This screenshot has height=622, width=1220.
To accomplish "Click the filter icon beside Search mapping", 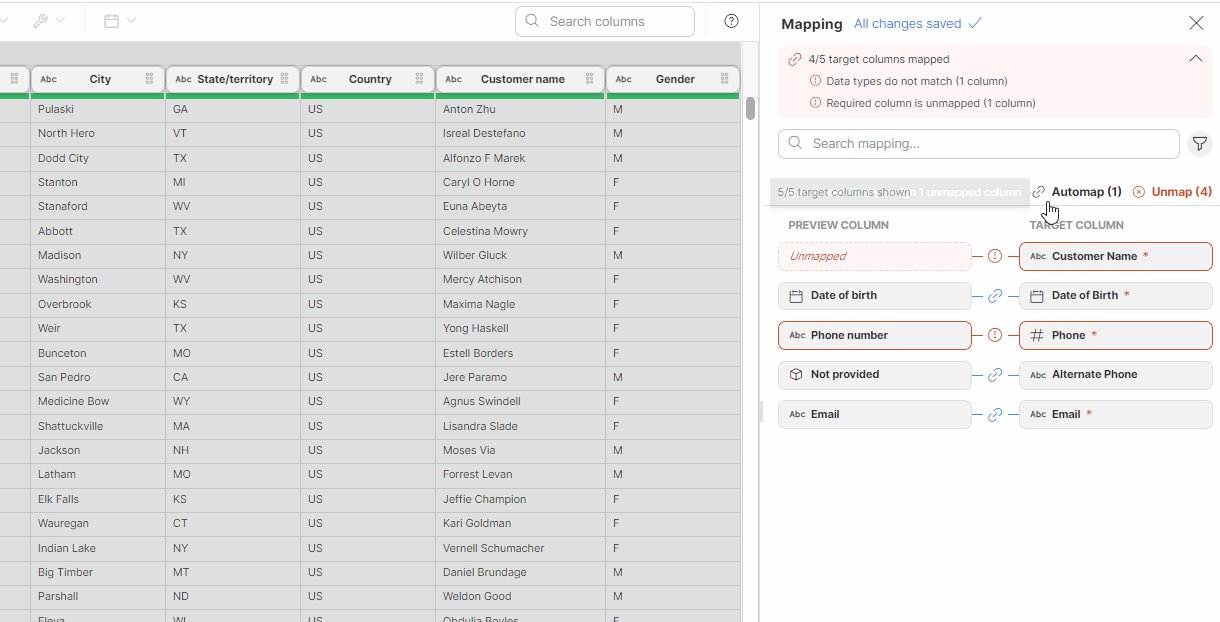I will click(1199, 143).
